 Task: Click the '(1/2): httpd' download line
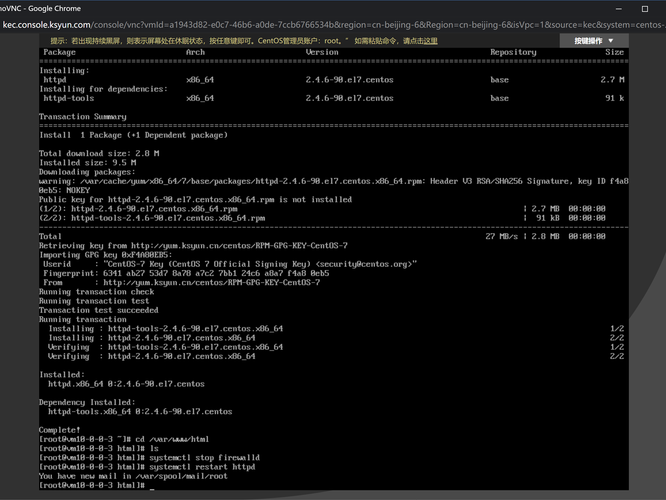tap(322, 209)
